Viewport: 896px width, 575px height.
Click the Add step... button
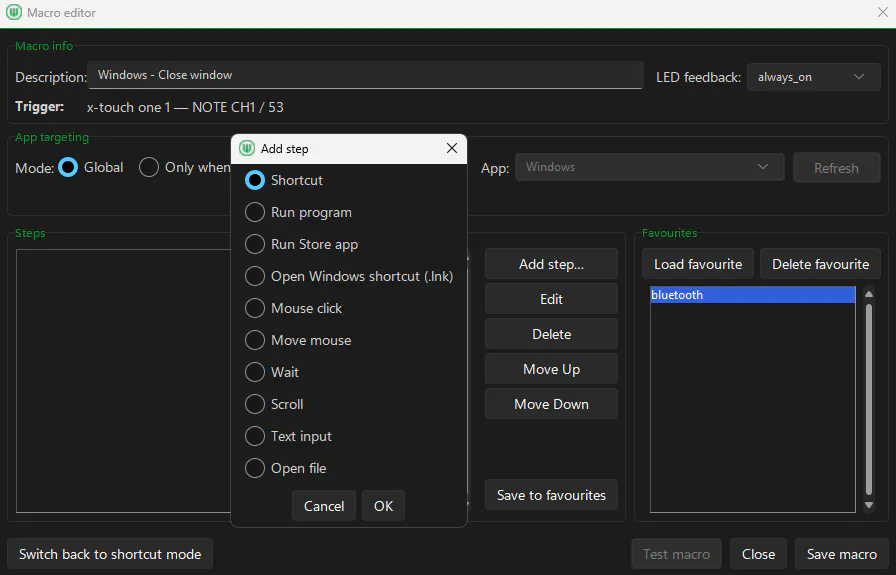pyautogui.click(x=551, y=264)
